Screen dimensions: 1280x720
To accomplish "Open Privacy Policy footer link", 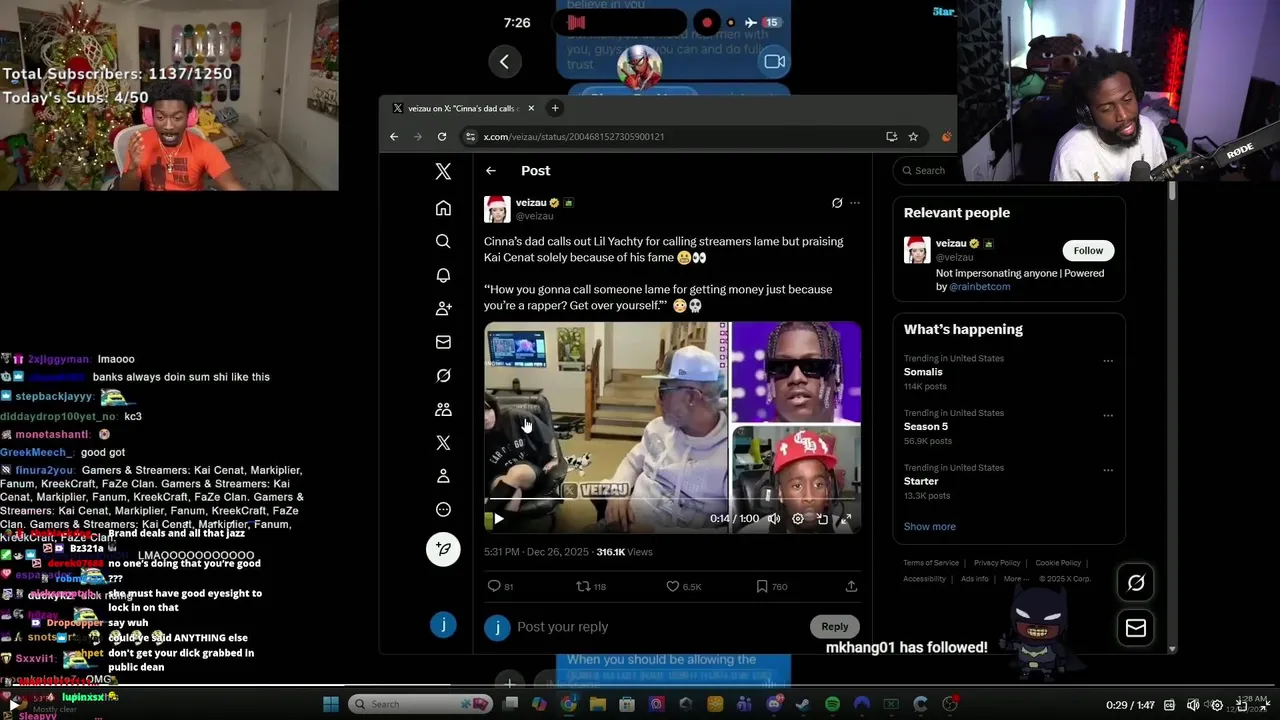I will pos(997,563).
